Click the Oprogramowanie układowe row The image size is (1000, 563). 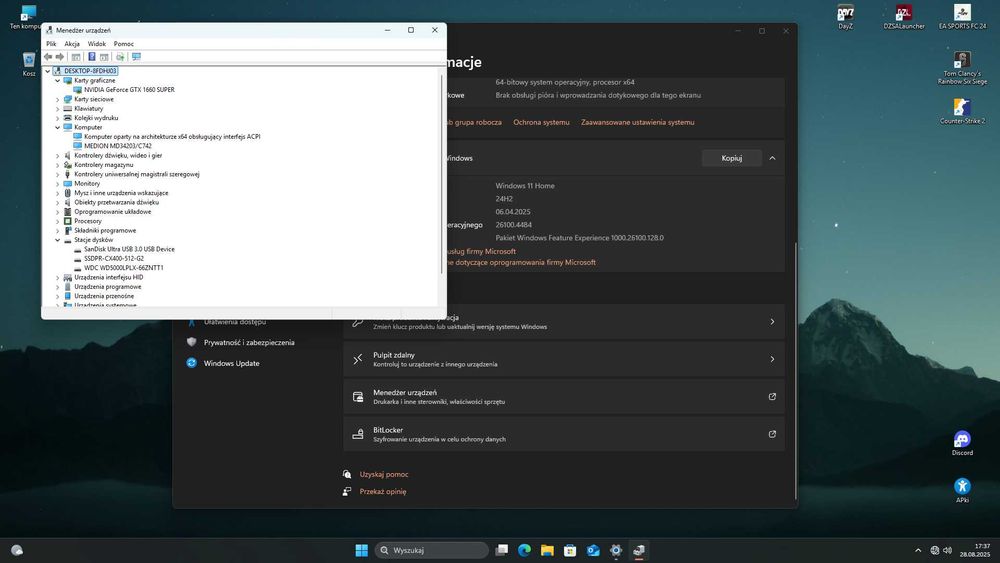tap(112, 212)
